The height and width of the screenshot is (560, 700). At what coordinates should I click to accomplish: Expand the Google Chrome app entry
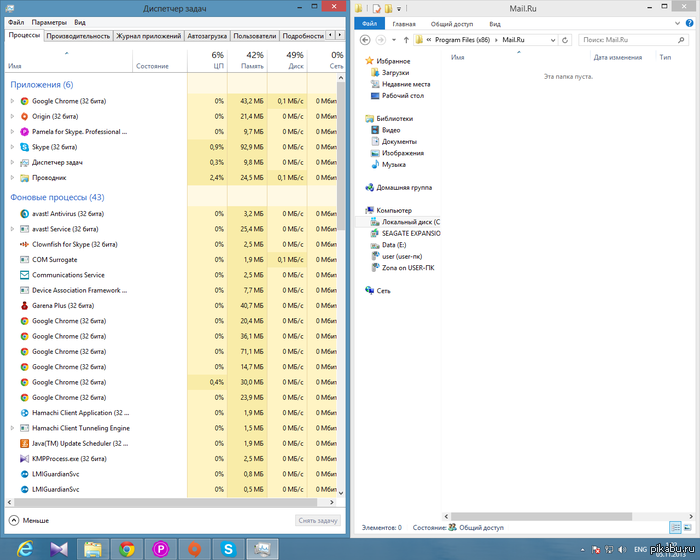pyautogui.click(x=12, y=101)
